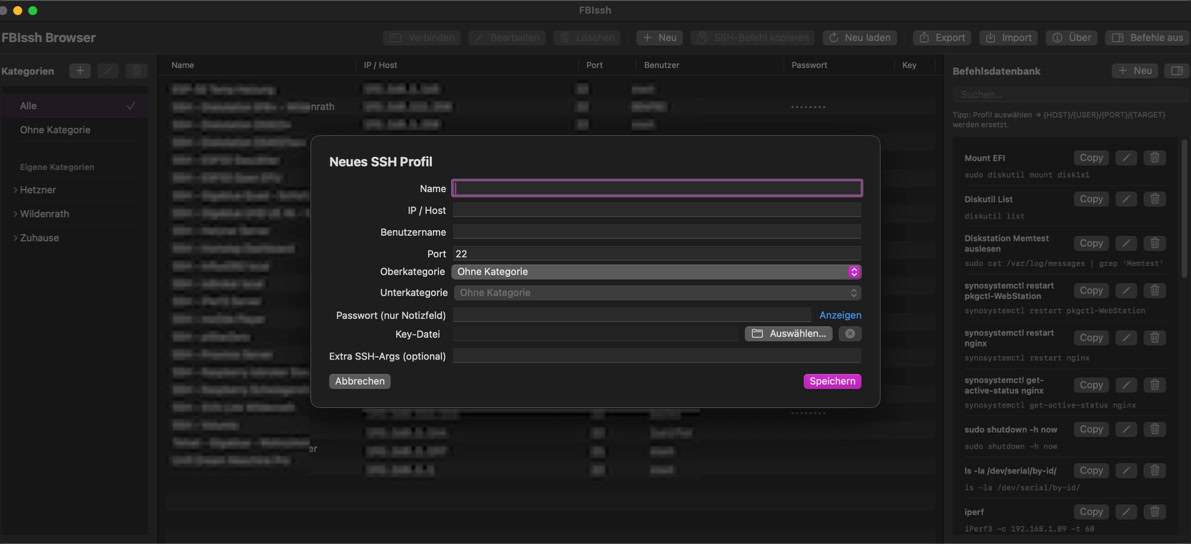1191x544 pixels.
Task: Click Auswählen… to choose a key file
Action: tap(788, 334)
